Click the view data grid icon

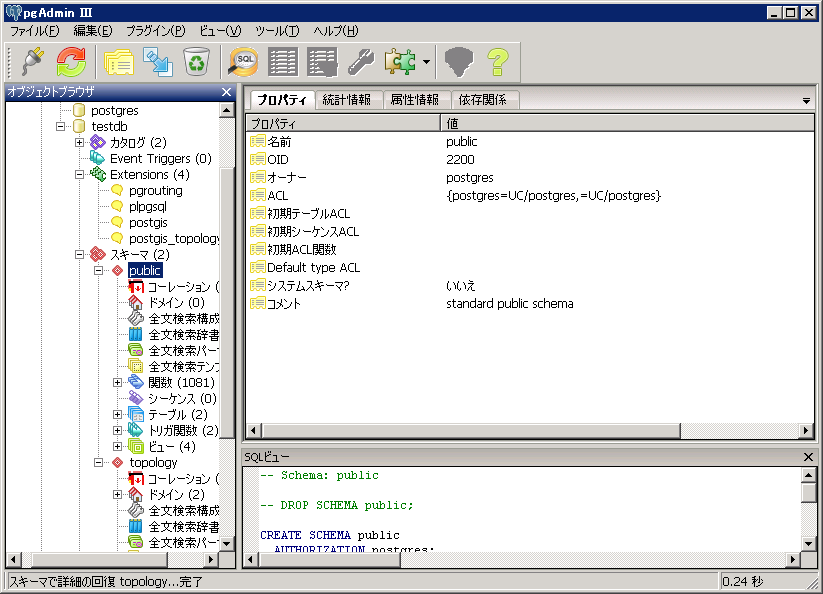pos(283,62)
